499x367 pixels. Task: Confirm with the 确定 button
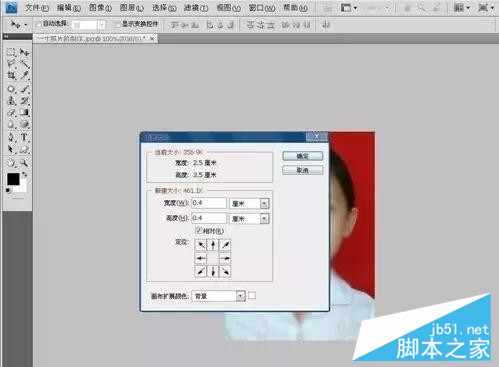tap(302, 156)
